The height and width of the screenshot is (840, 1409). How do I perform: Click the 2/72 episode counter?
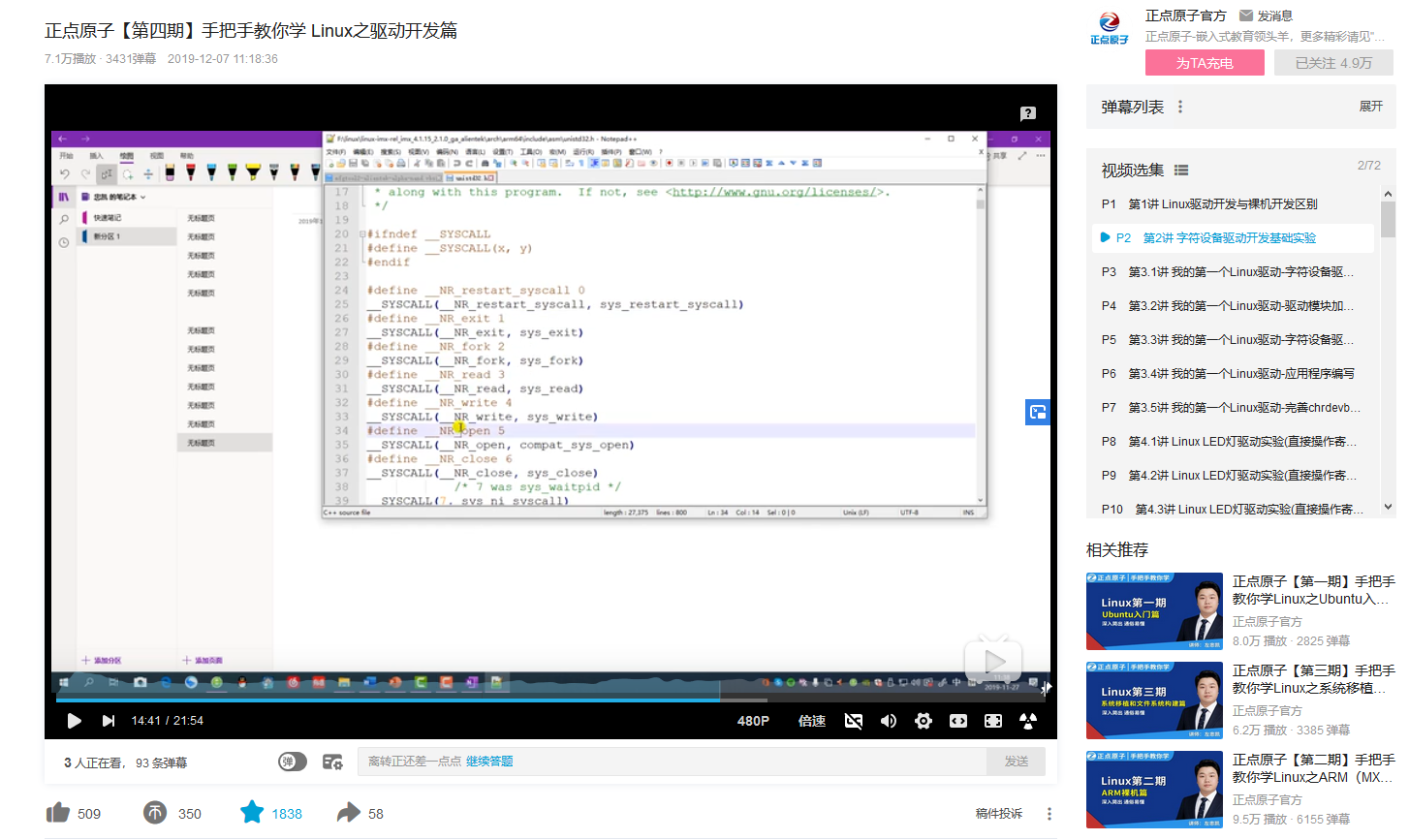click(x=1369, y=166)
